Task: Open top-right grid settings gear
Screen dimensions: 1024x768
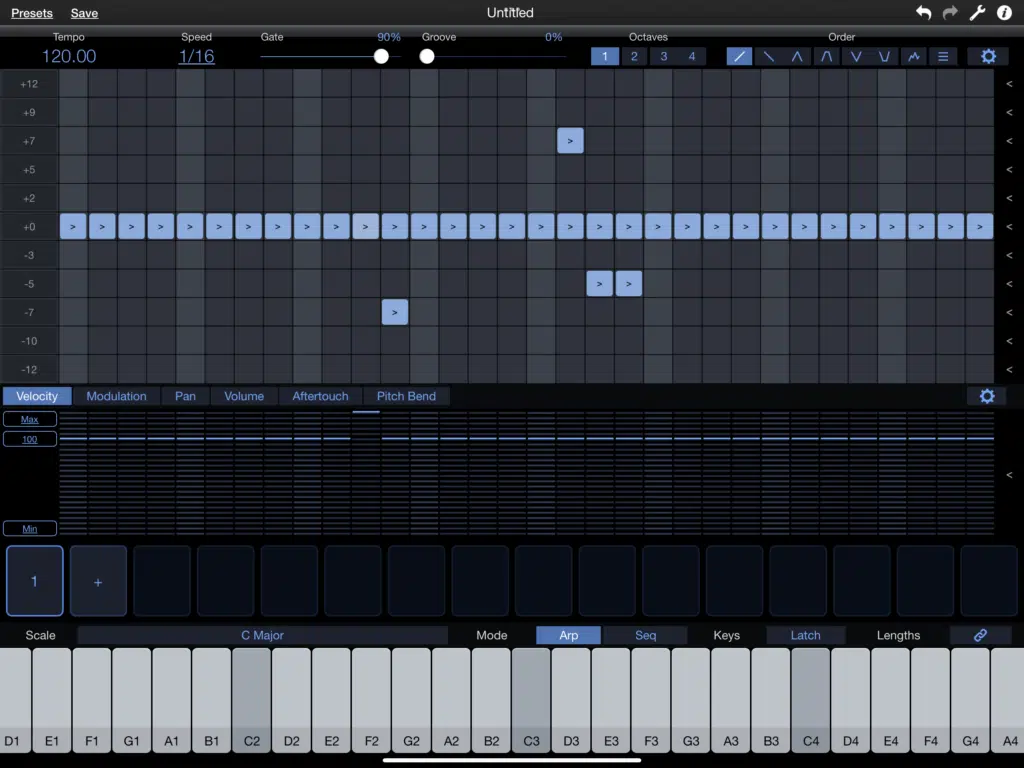Action: click(x=989, y=56)
